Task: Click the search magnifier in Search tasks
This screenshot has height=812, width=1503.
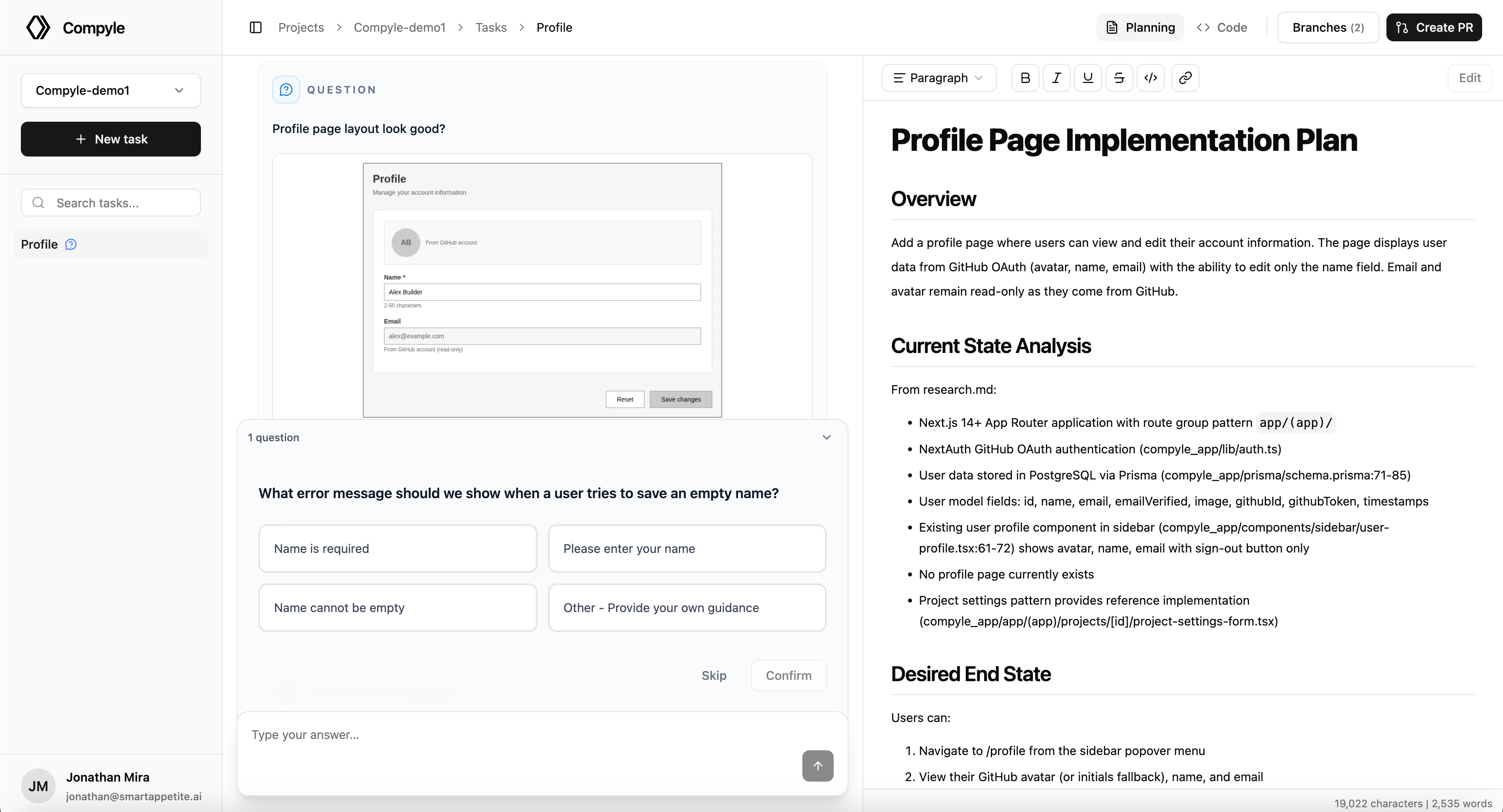Action: click(38, 203)
